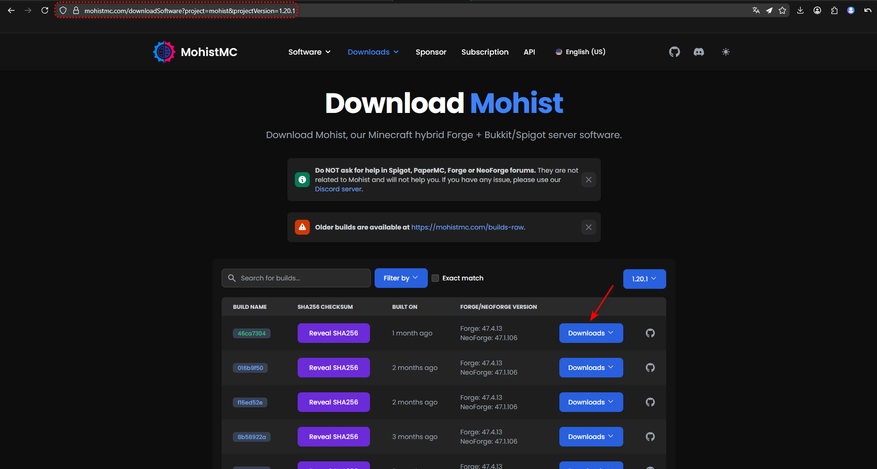Open Downloads dropdown for build 016b9f50

(591, 368)
